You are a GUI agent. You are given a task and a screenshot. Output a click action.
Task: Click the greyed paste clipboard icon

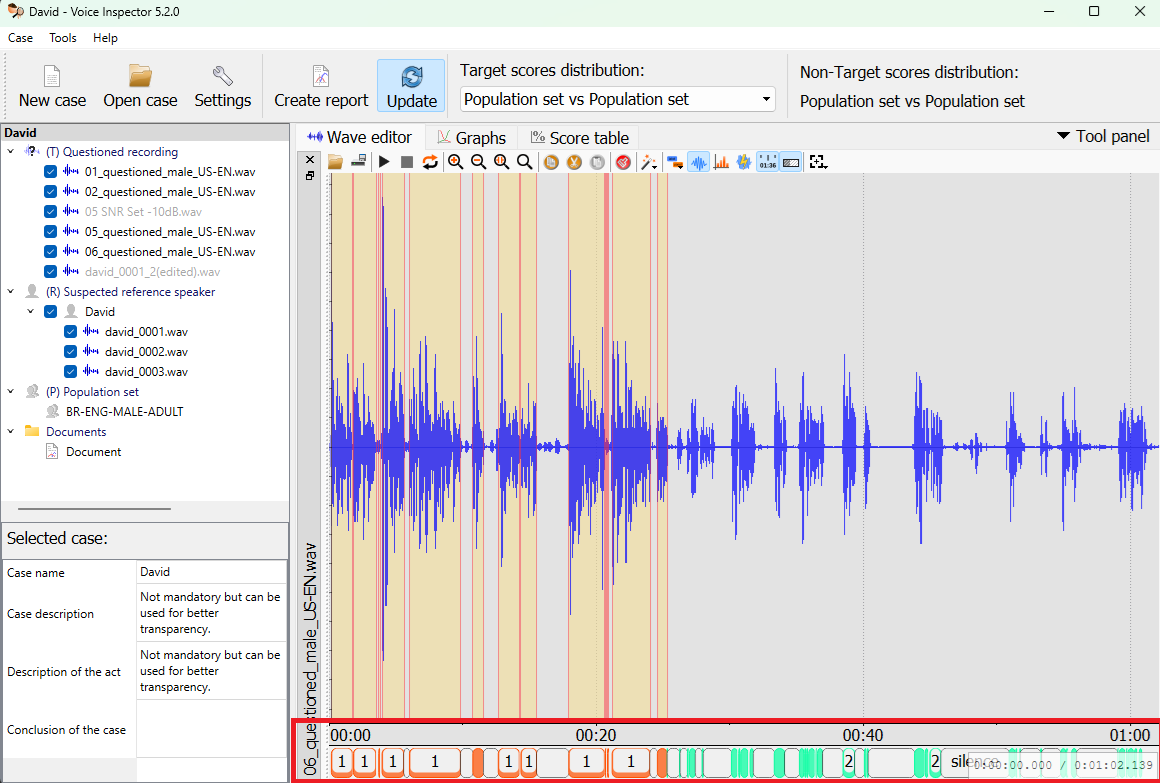pos(597,162)
